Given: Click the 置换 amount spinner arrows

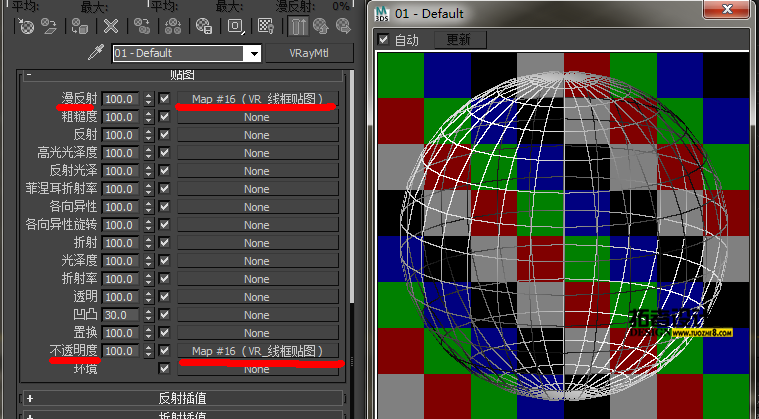Looking at the screenshot, I should pos(149,333).
